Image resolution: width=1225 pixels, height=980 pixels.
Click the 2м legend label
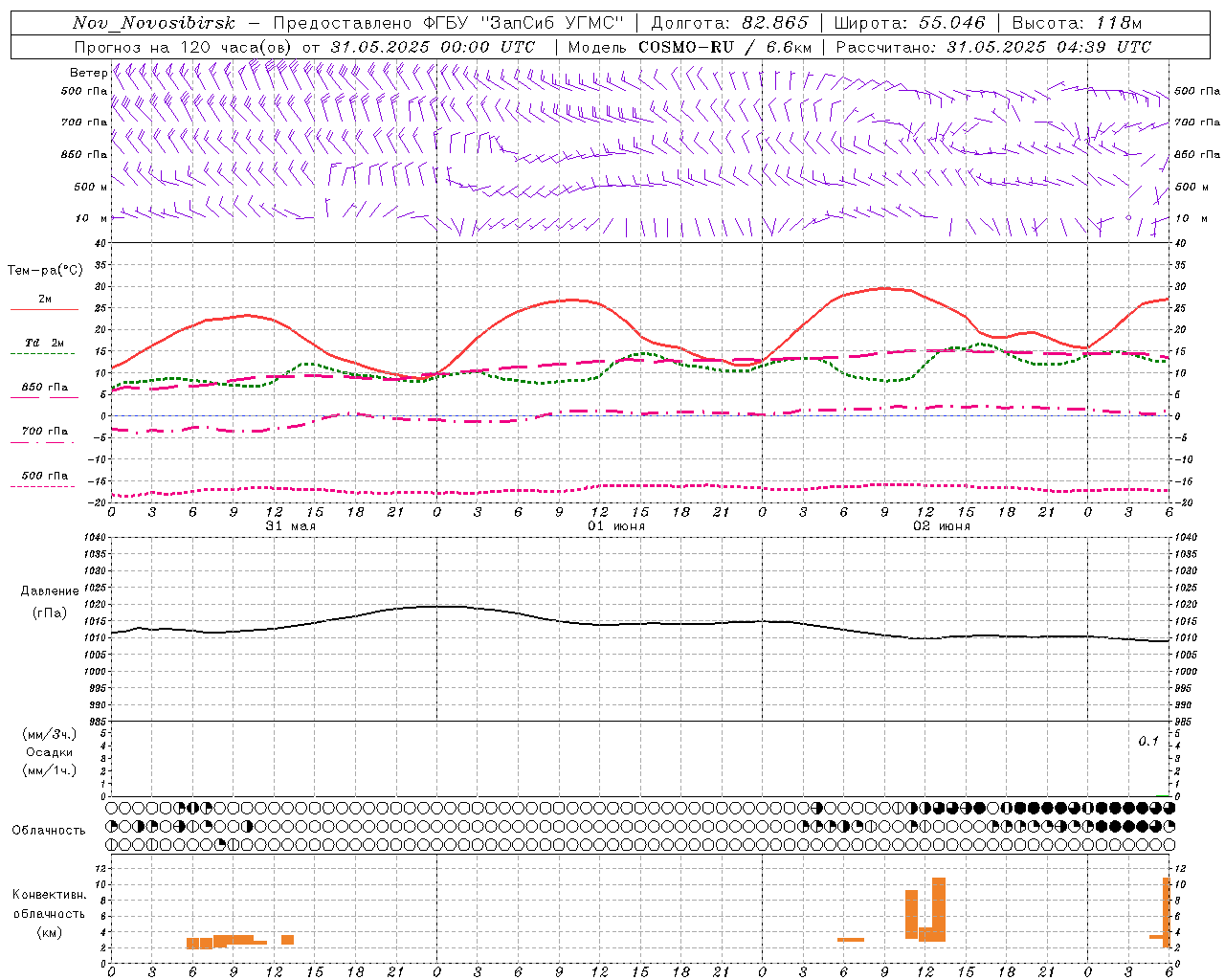pos(45,299)
